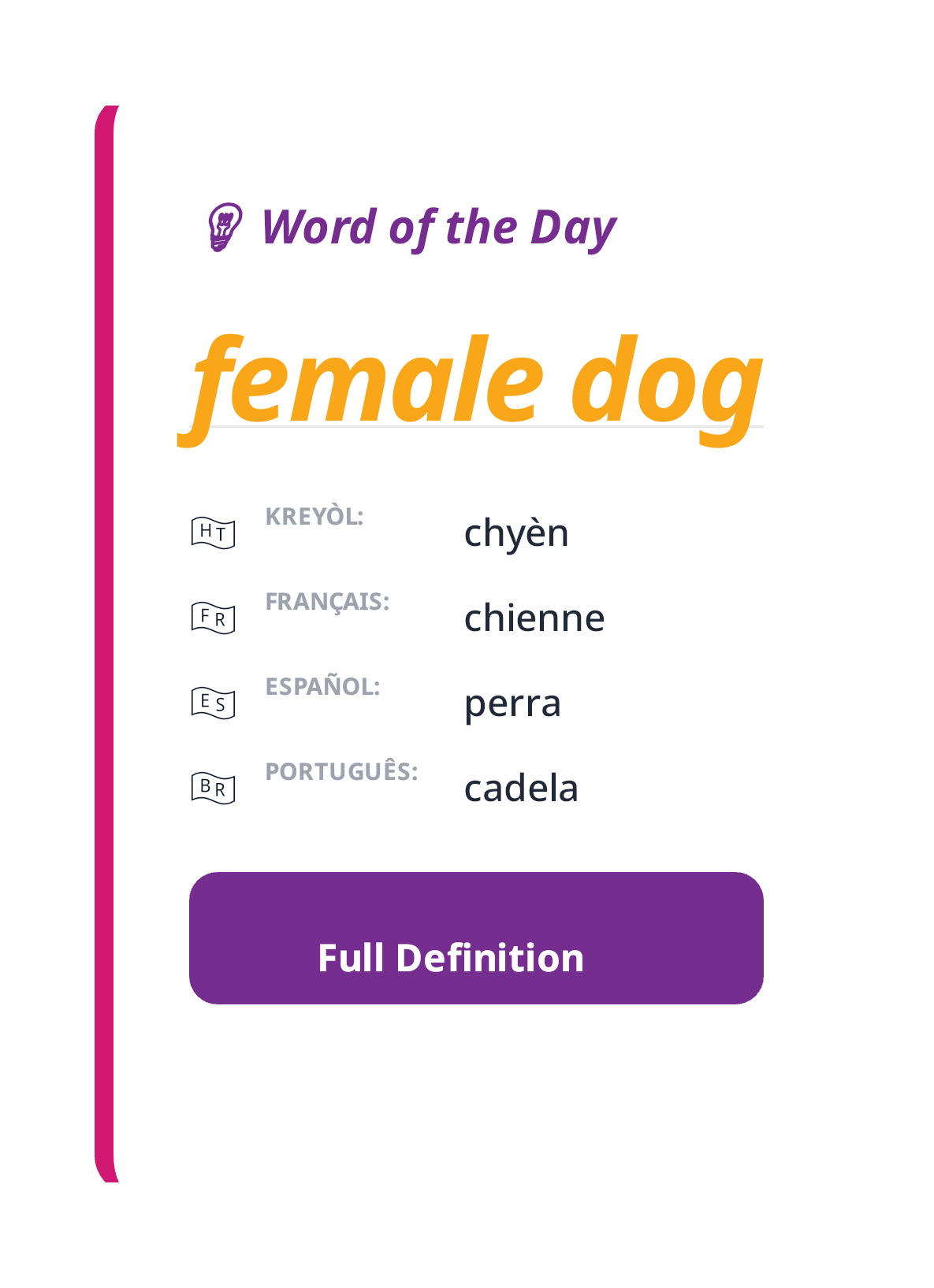Select the Kreyòl translation 'chyèn'

point(517,533)
